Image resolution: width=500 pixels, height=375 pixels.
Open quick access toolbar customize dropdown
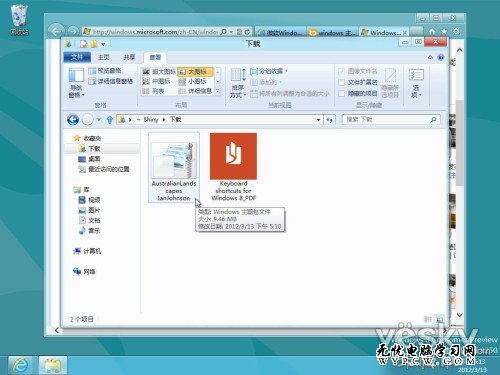pos(103,44)
